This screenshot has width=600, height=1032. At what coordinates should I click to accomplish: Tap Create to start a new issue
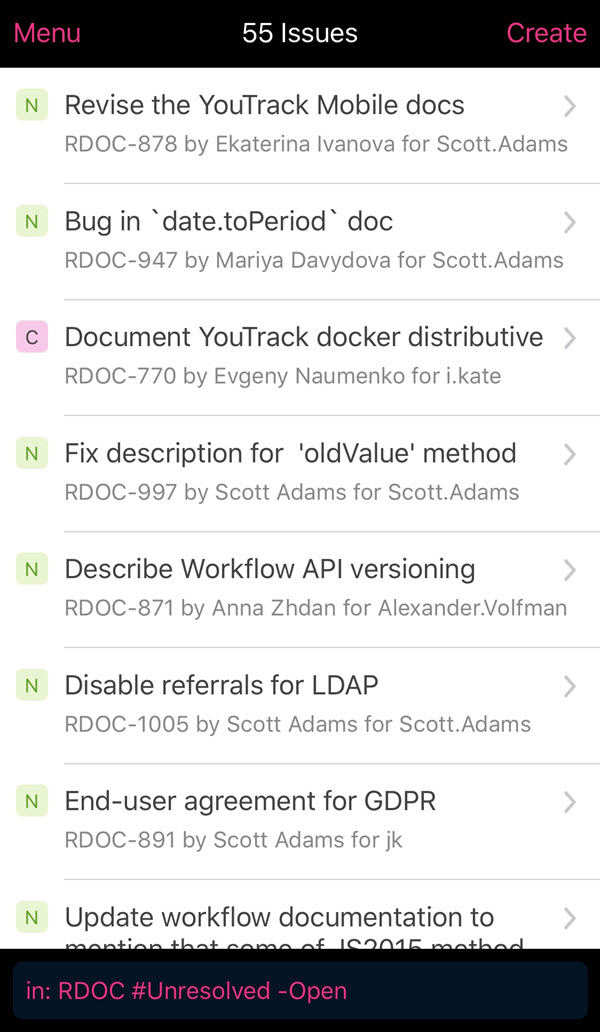coord(547,33)
